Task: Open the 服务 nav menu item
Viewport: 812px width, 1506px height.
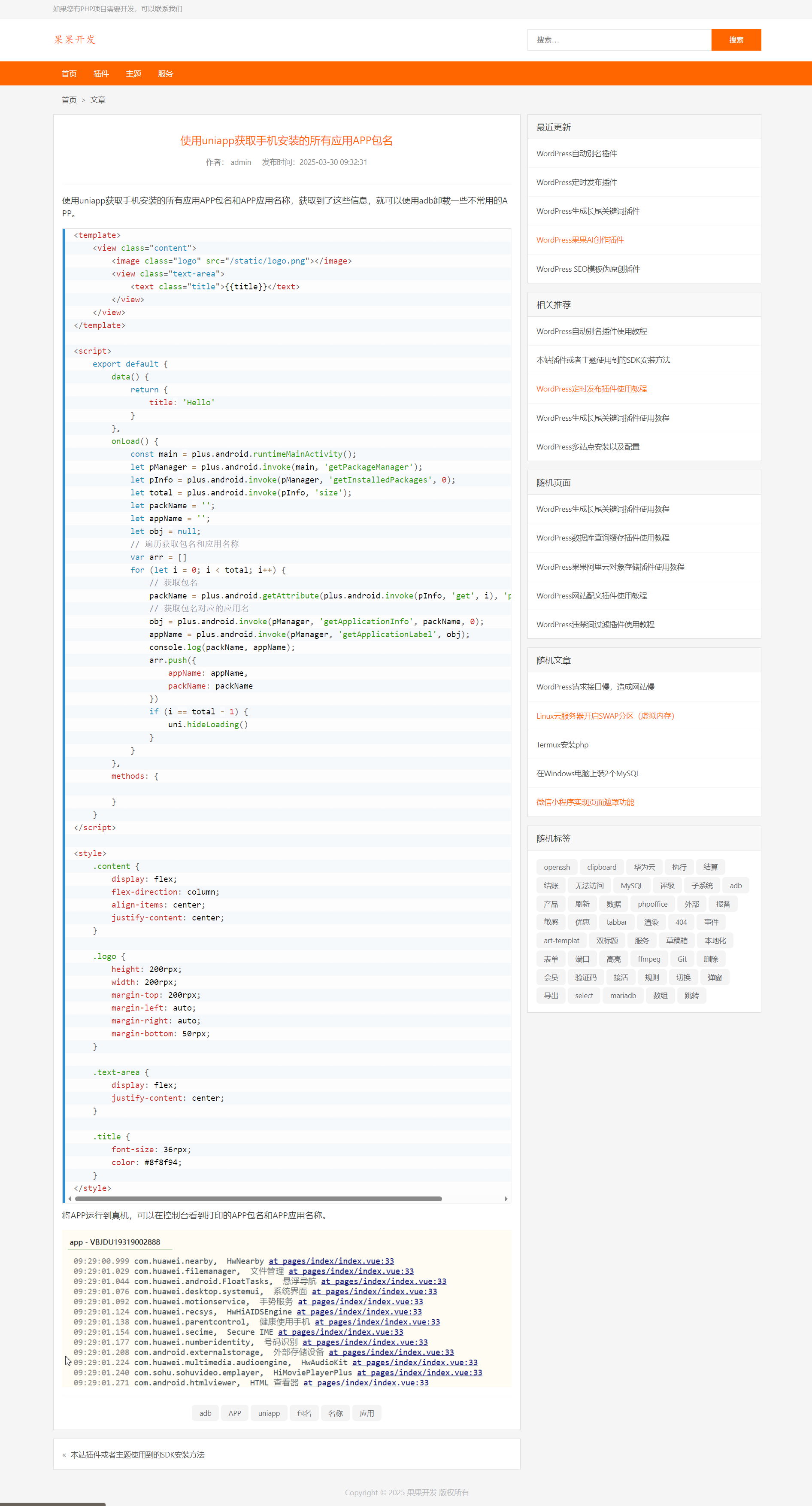Action: click(x=165, y=74)
